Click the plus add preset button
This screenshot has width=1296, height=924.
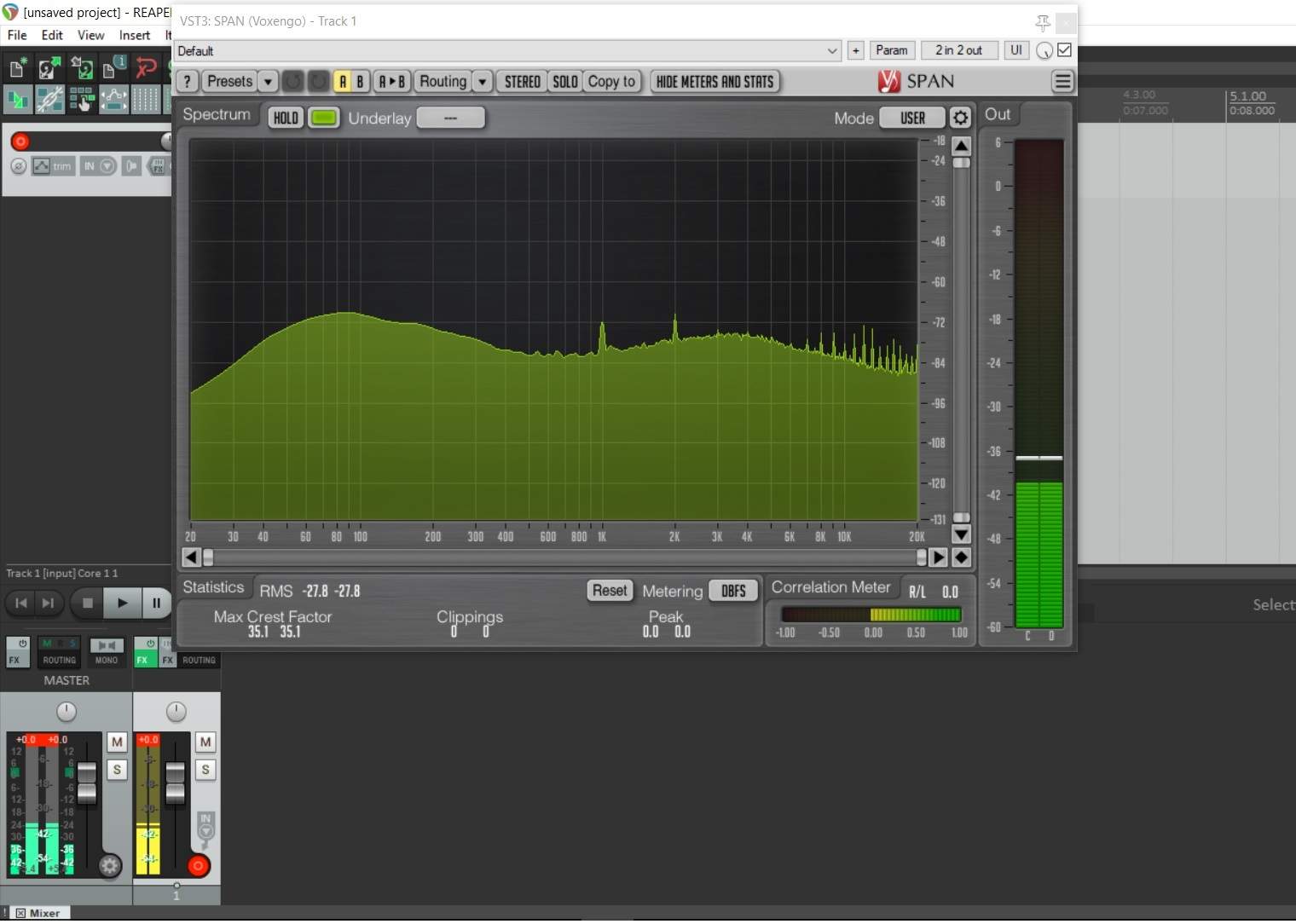tap(856, 50)
